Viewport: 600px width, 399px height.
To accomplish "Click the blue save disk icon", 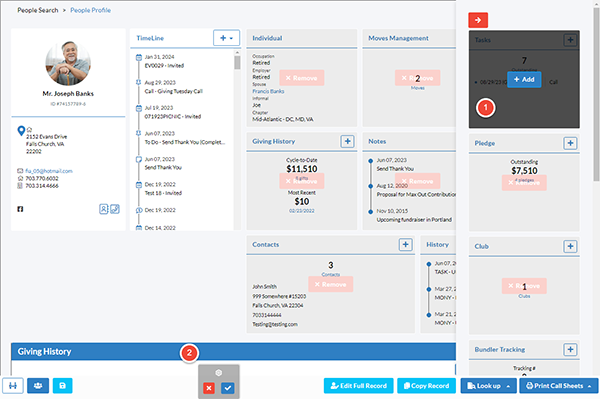I will [x=62, y=386].
